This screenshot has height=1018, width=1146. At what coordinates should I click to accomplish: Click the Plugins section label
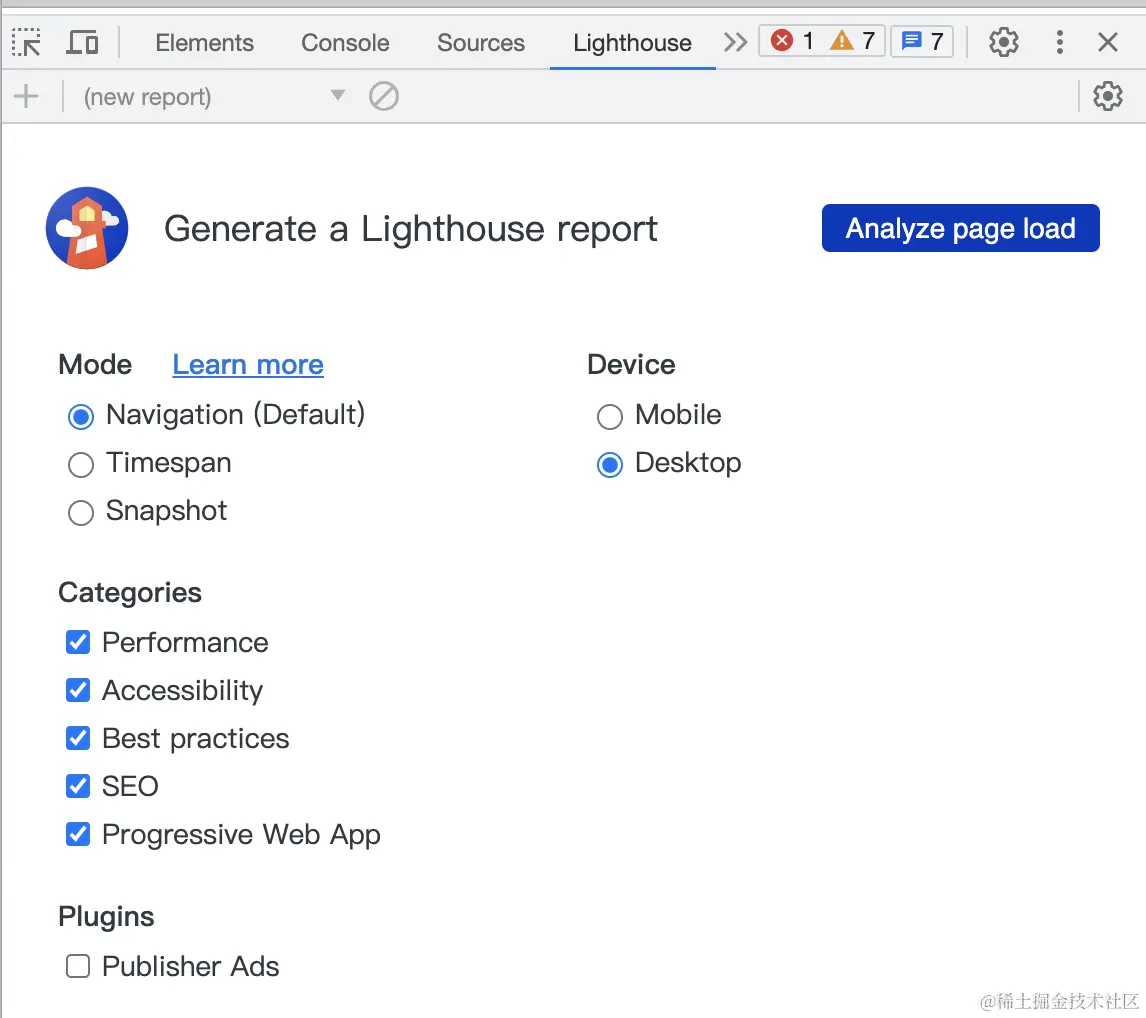(106, 916)
